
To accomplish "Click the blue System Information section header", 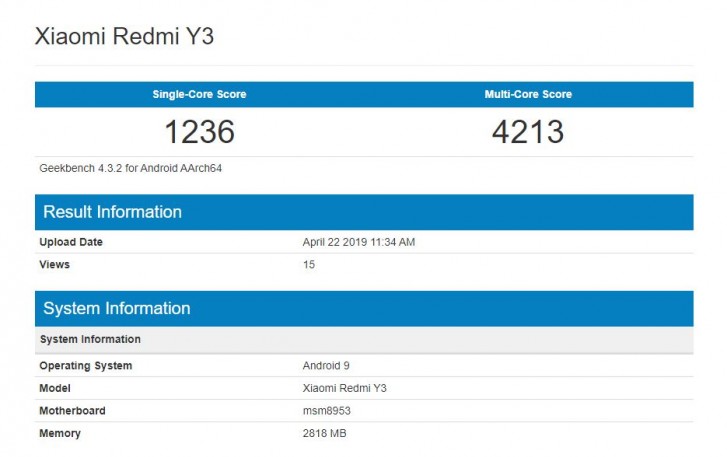I will click(x=116, y=308).
